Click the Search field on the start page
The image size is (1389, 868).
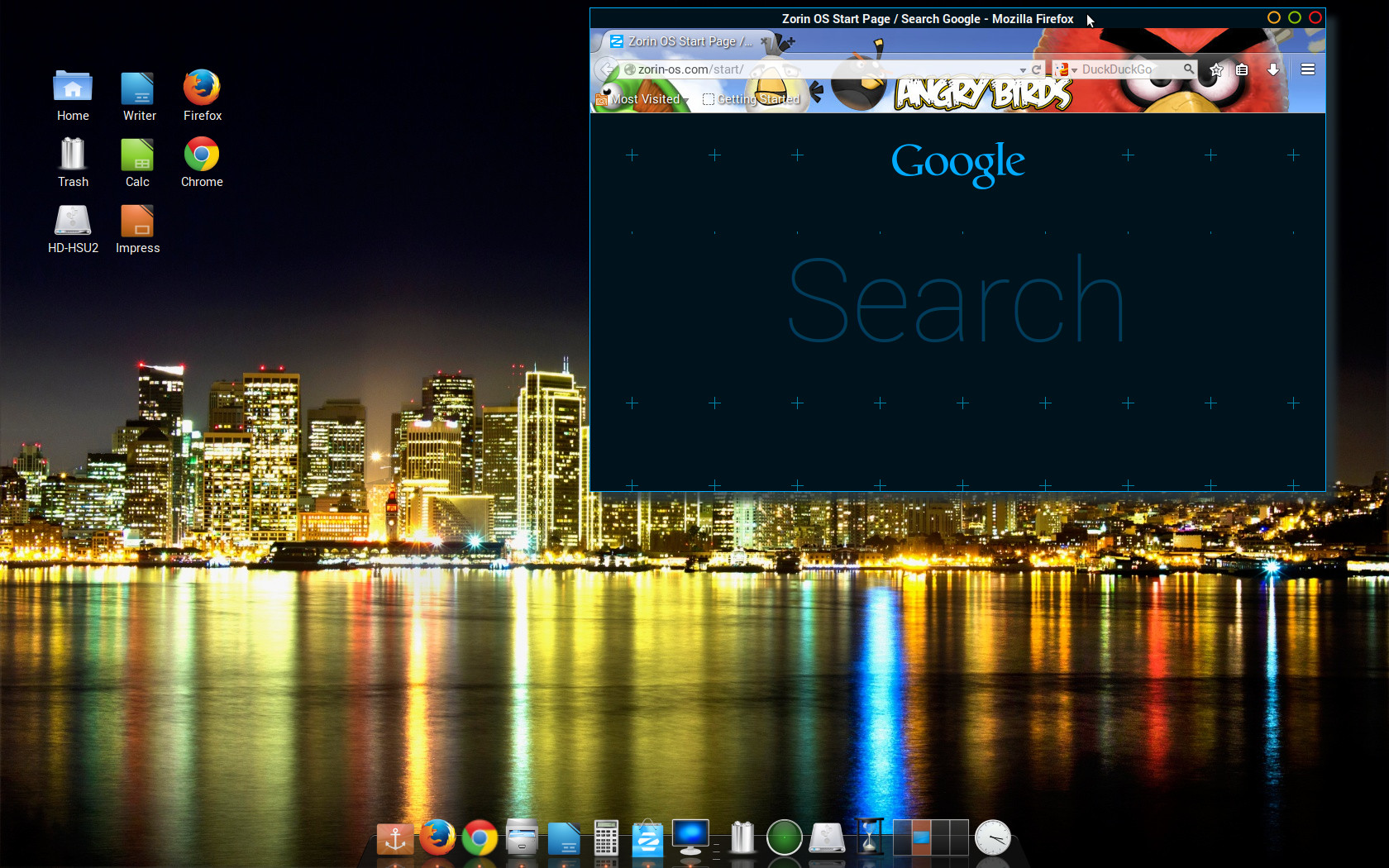(x=956, y=302)
